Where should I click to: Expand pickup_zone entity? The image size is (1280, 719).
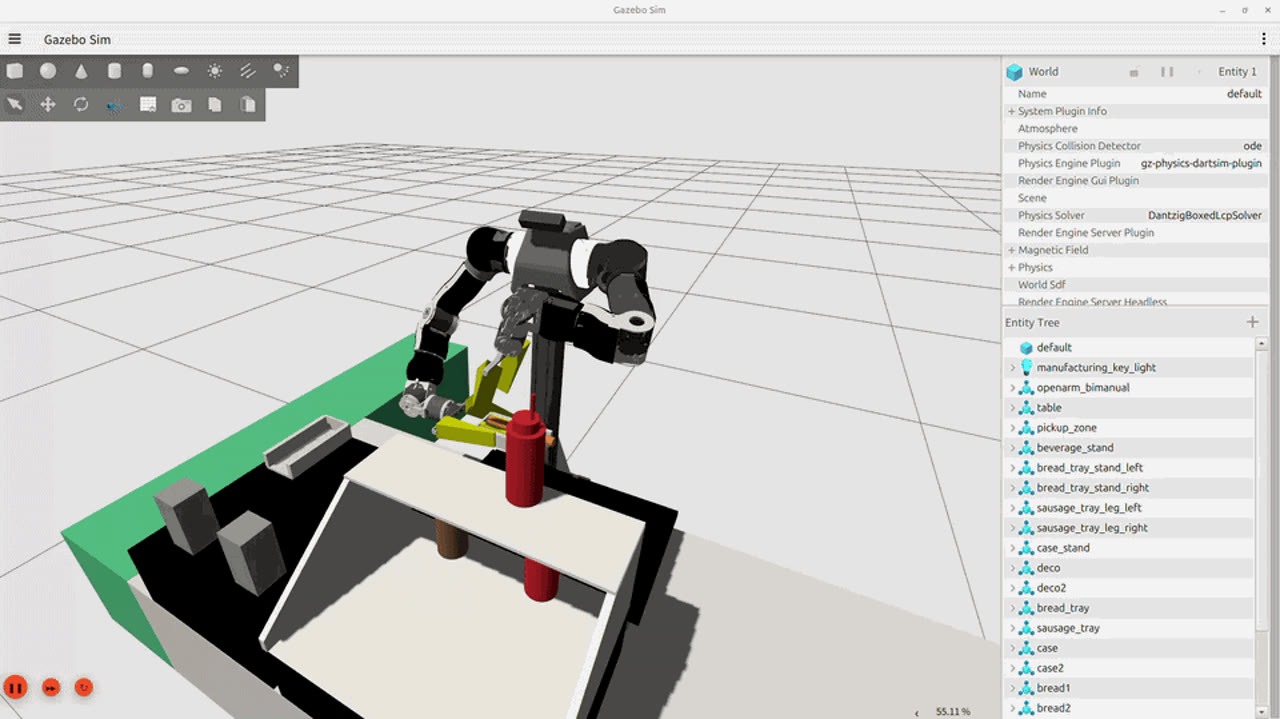(x=1012, y=427)
